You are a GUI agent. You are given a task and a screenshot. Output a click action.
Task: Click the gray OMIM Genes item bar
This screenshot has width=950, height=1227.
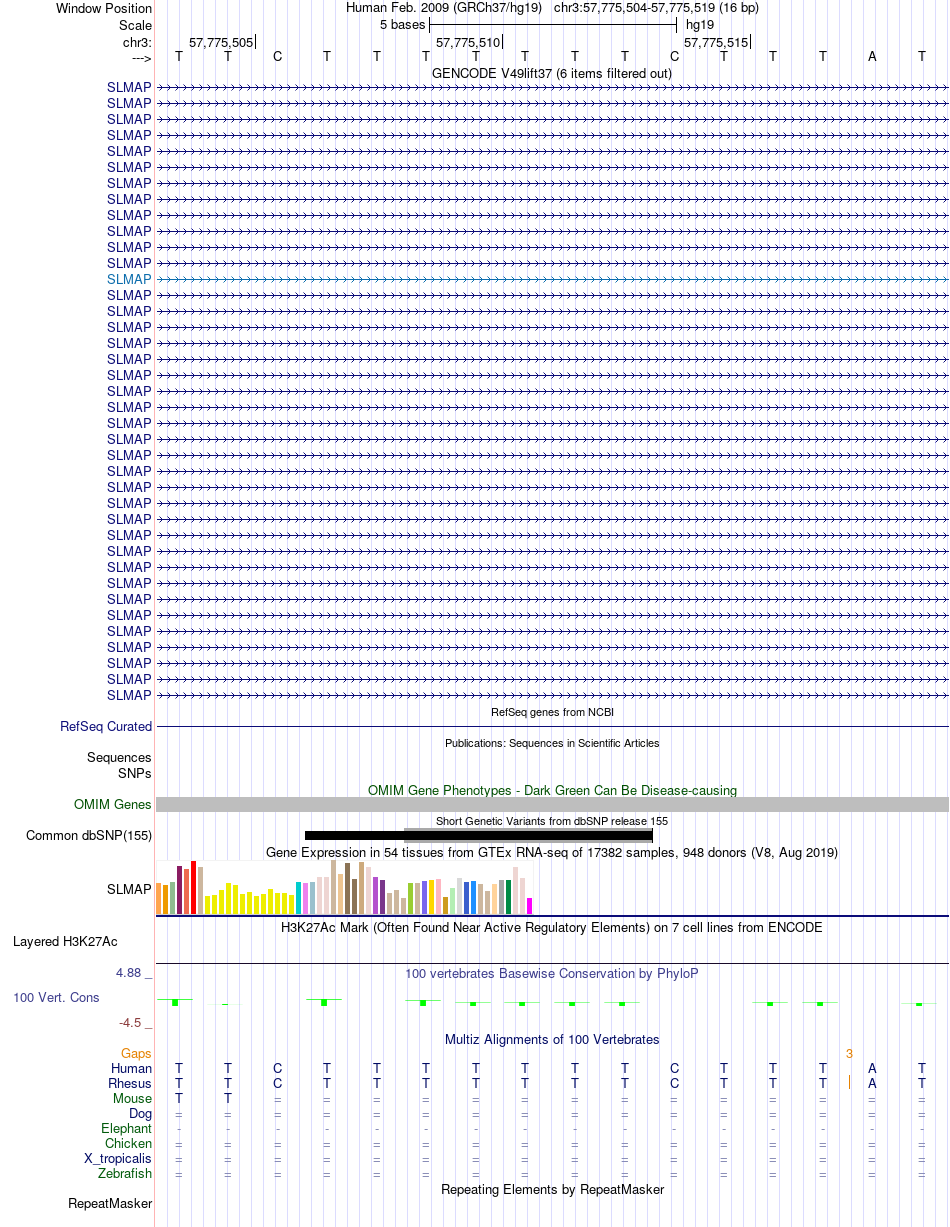coord(552,804)
